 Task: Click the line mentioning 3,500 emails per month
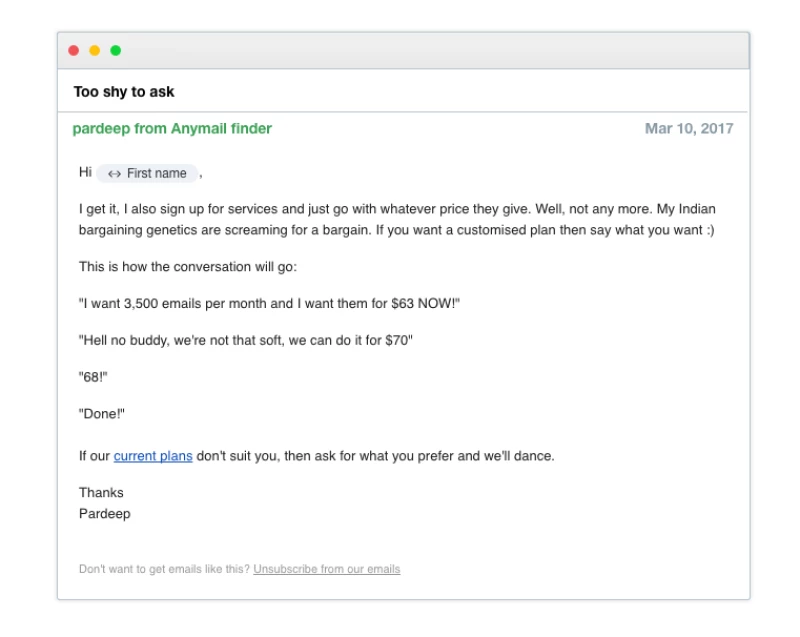(x=269, y=304)
